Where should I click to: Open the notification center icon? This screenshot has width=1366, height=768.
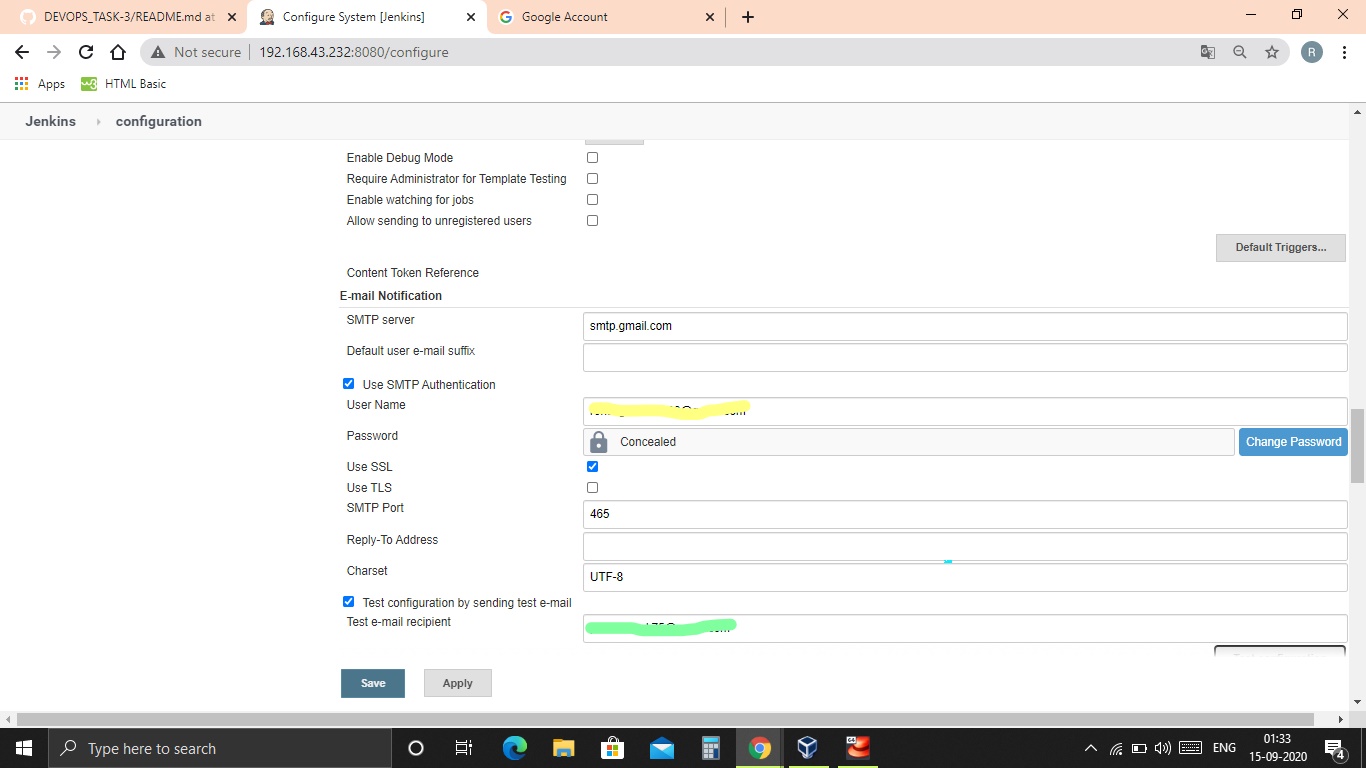click(x=1335, y=748)
